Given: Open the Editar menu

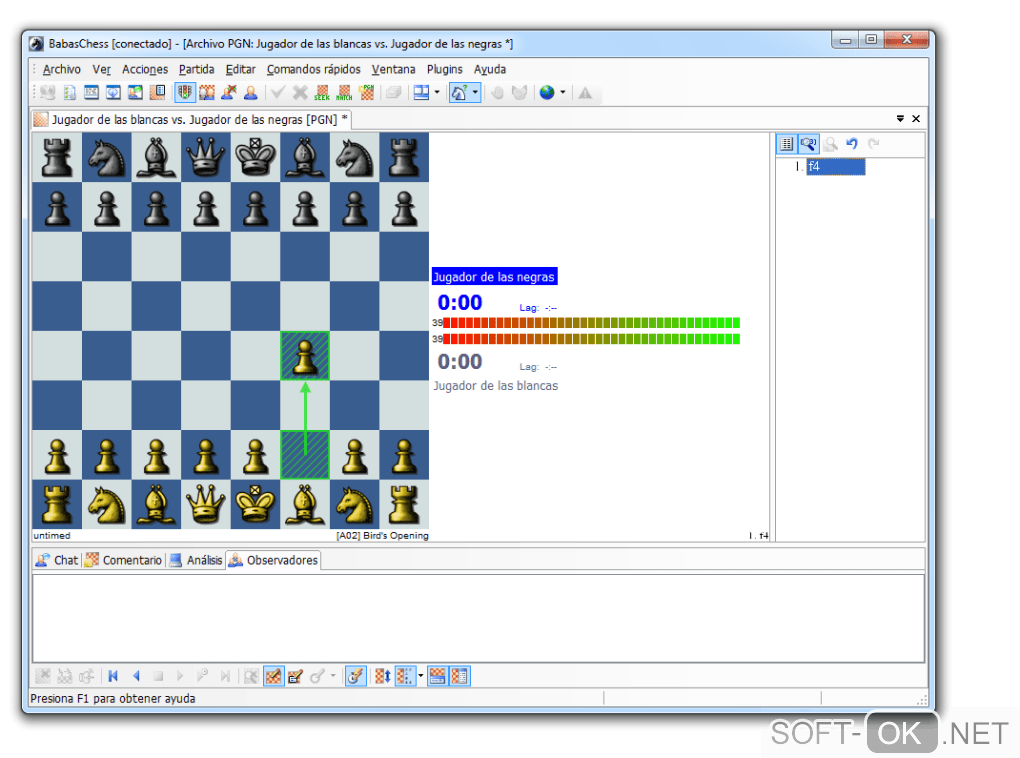Looking at the screenshot, I should click(241, 69).
